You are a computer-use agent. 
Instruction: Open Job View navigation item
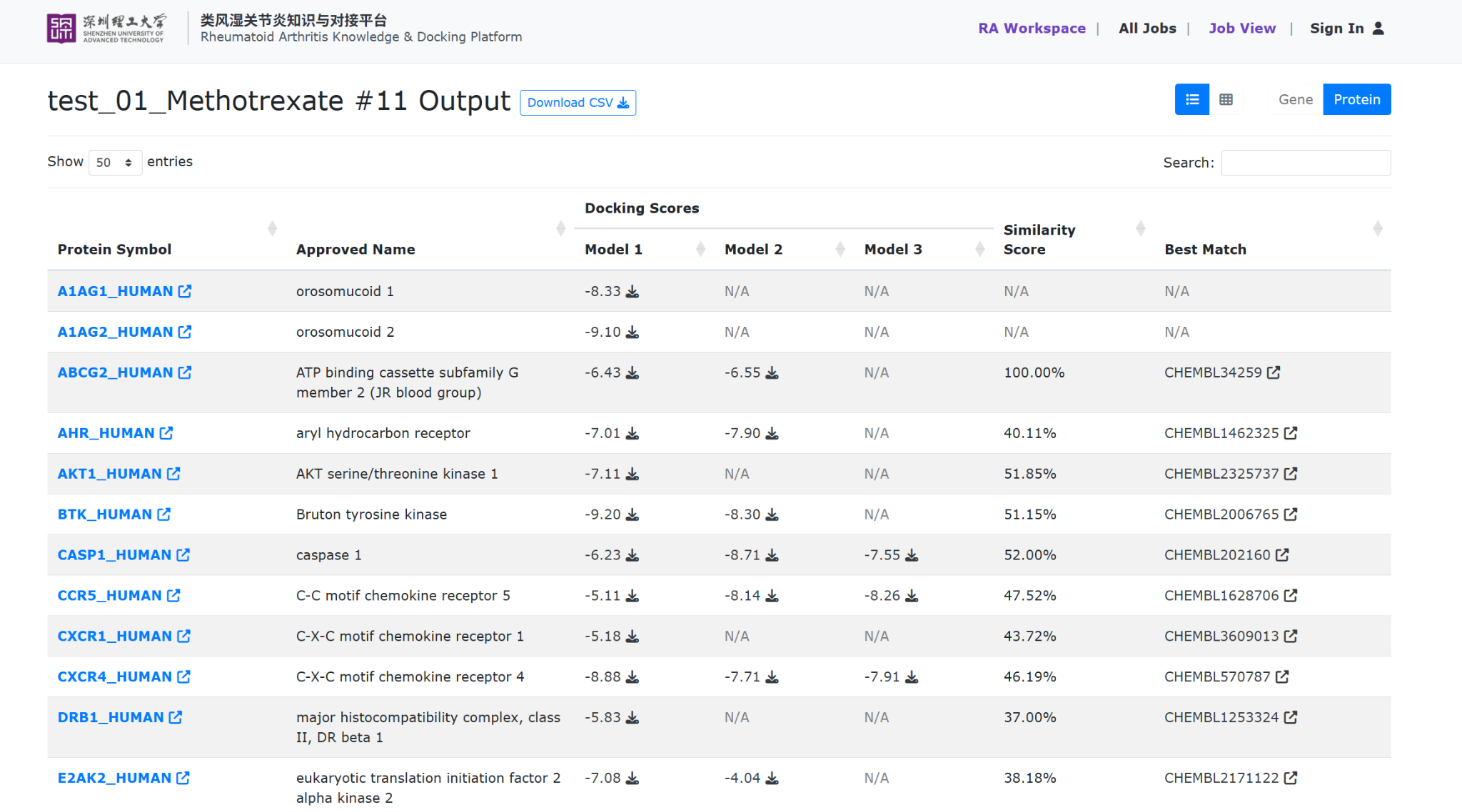(x=1242, y=29)
